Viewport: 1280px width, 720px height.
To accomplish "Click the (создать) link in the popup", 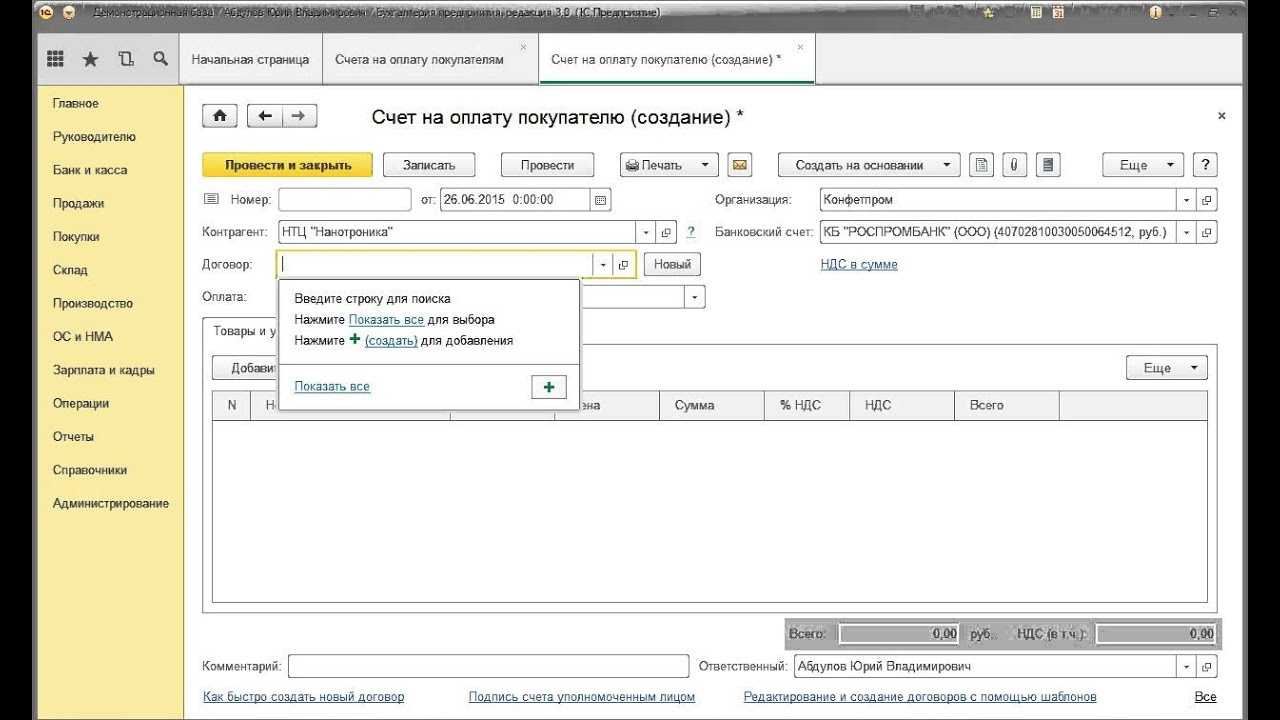I will [391, 340].
